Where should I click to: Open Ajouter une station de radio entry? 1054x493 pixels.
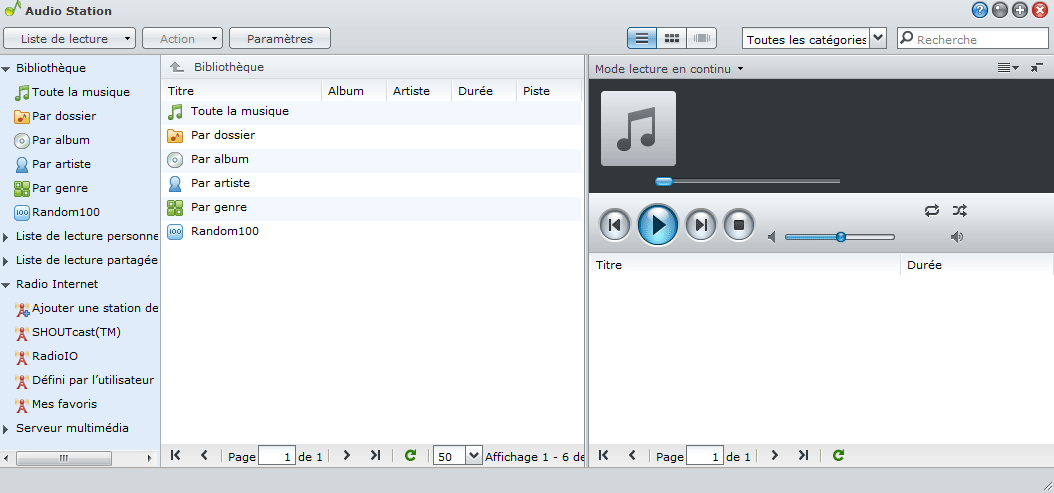(95, 309)
